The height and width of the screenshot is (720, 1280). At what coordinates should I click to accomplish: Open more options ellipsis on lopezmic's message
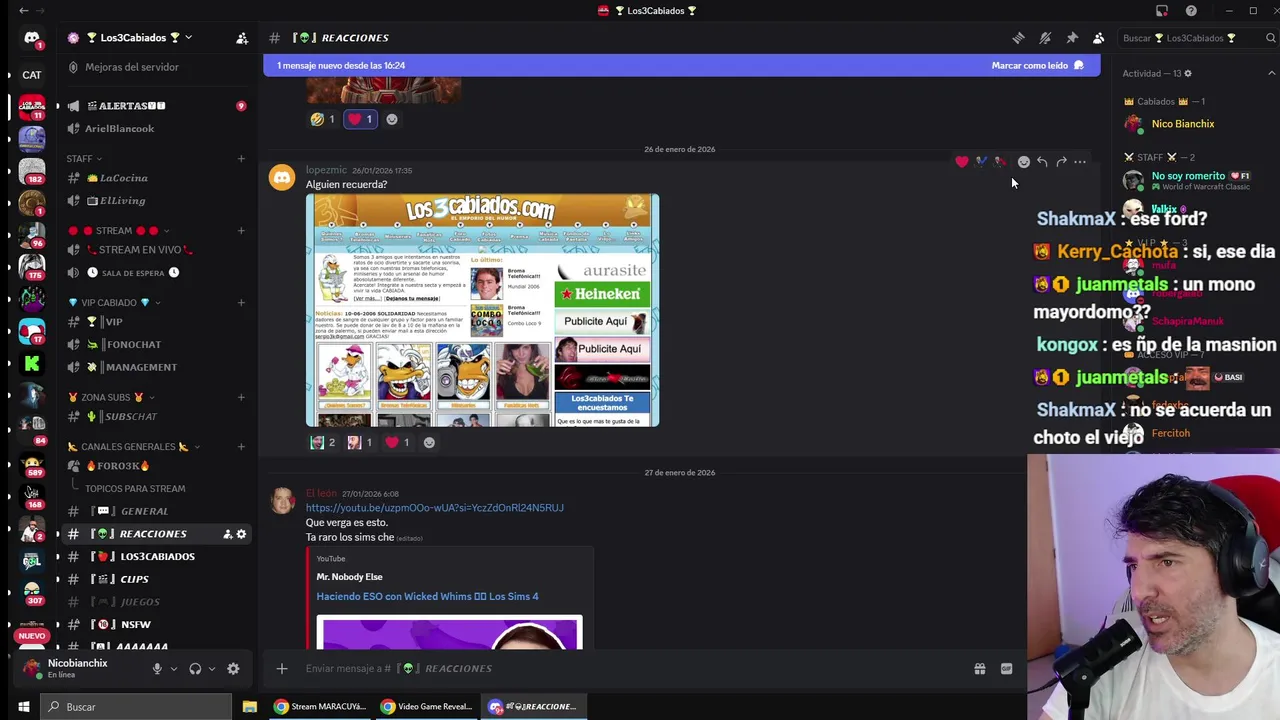click(x=1080, y=162)
